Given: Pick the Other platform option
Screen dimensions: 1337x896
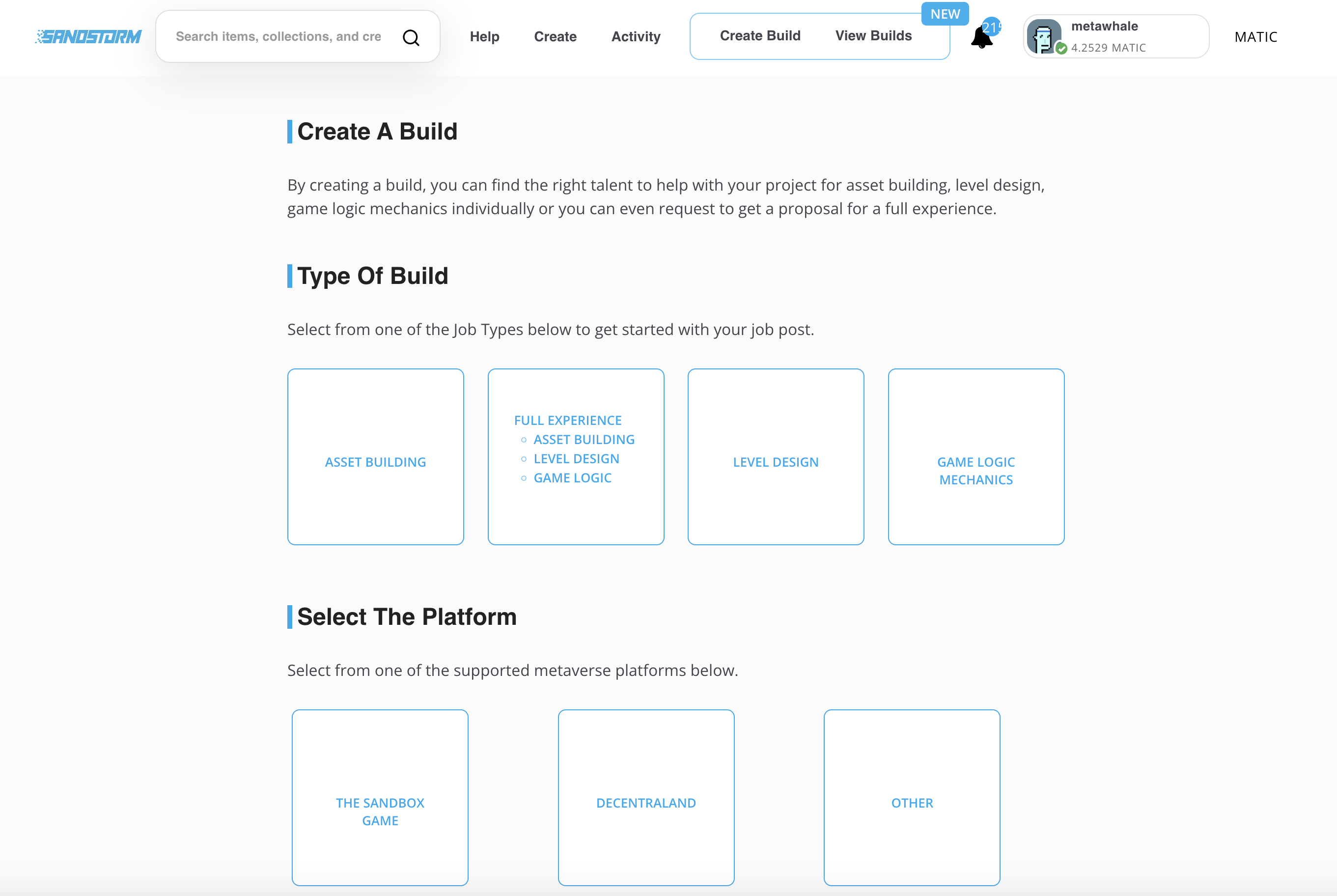Looking at the screenshot, I should click(x=911, y=797).
